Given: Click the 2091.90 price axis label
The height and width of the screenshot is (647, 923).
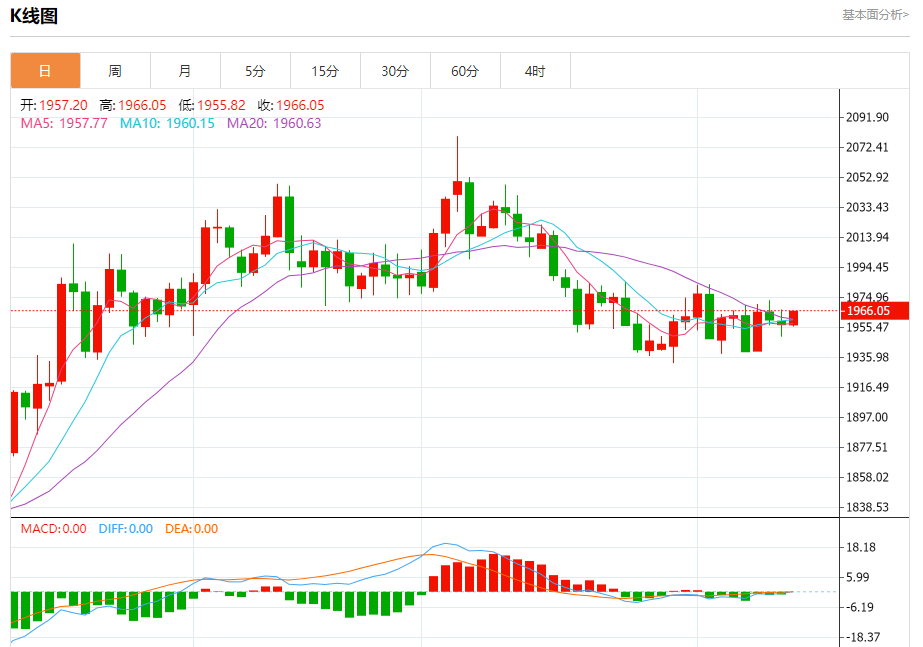Looking at the screenshot, I should (x=867, y=117).
